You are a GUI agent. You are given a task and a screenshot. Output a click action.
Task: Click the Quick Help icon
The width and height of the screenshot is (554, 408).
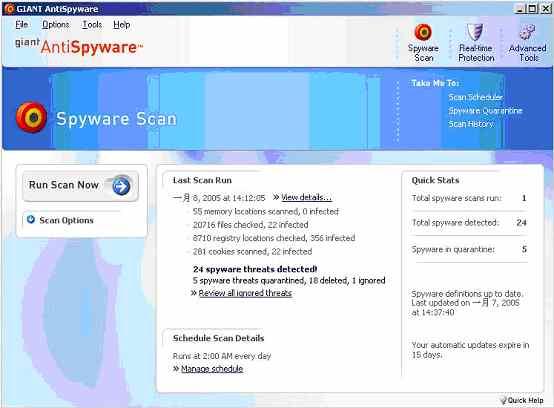503,400
